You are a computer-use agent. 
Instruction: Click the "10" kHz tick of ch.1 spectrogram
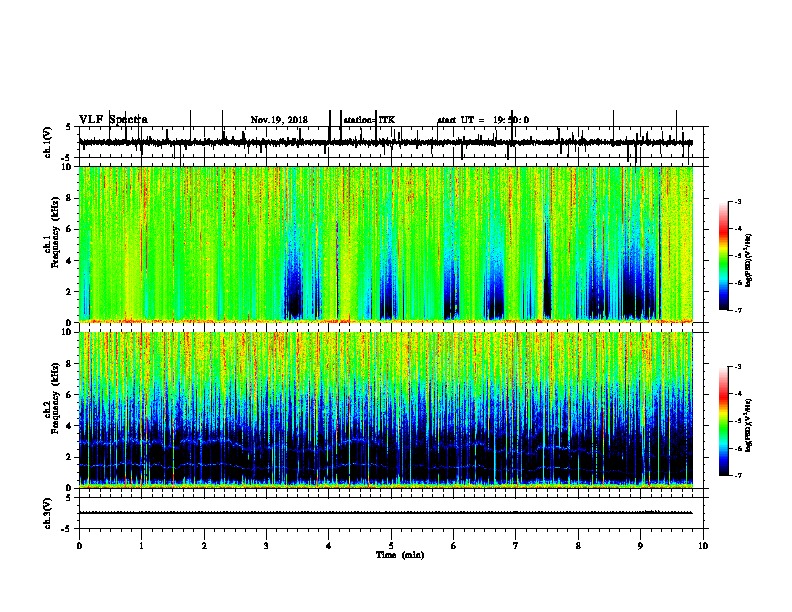[x=68, y=167]
